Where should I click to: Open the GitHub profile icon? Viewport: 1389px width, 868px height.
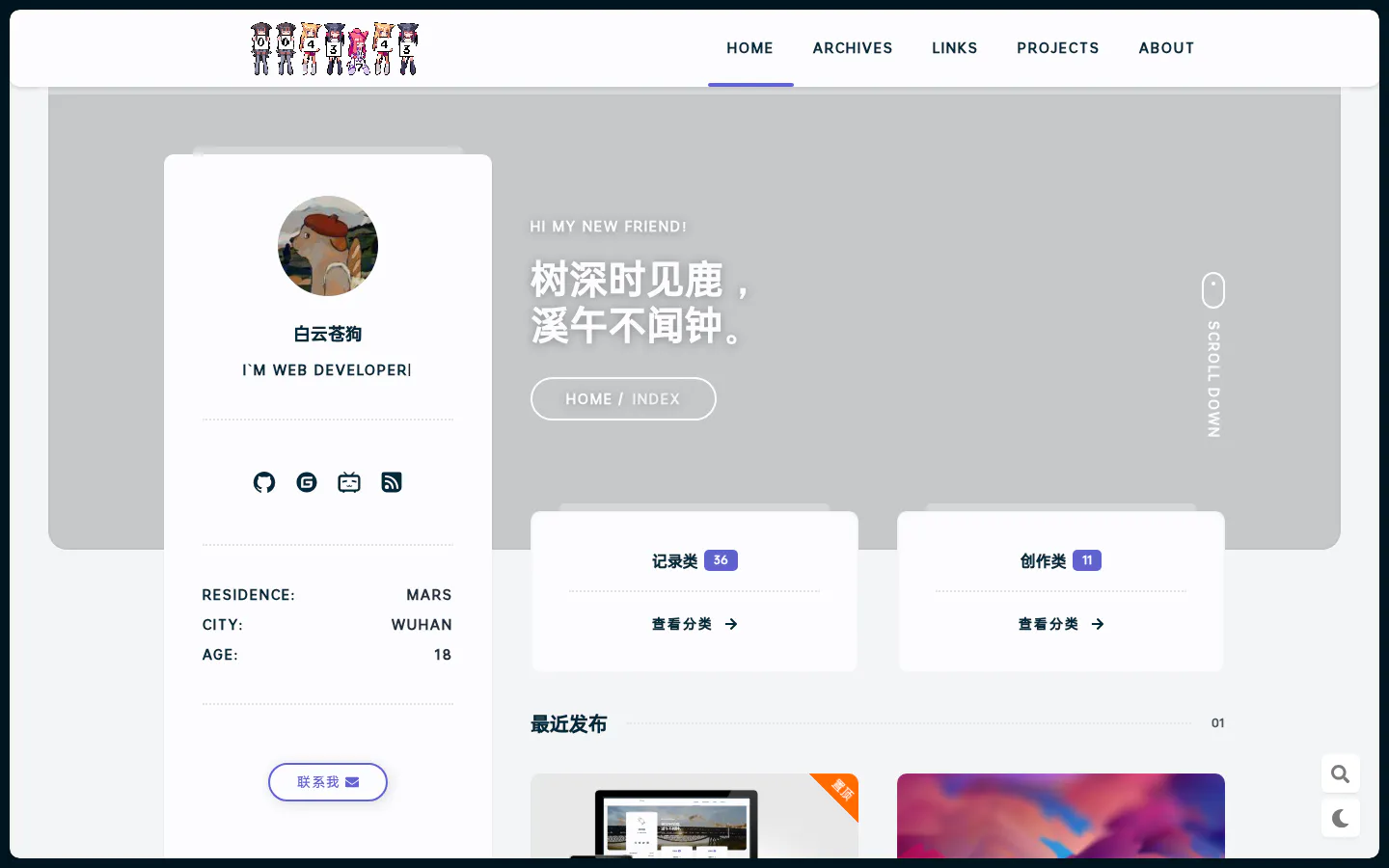click(x=264, y=482)
